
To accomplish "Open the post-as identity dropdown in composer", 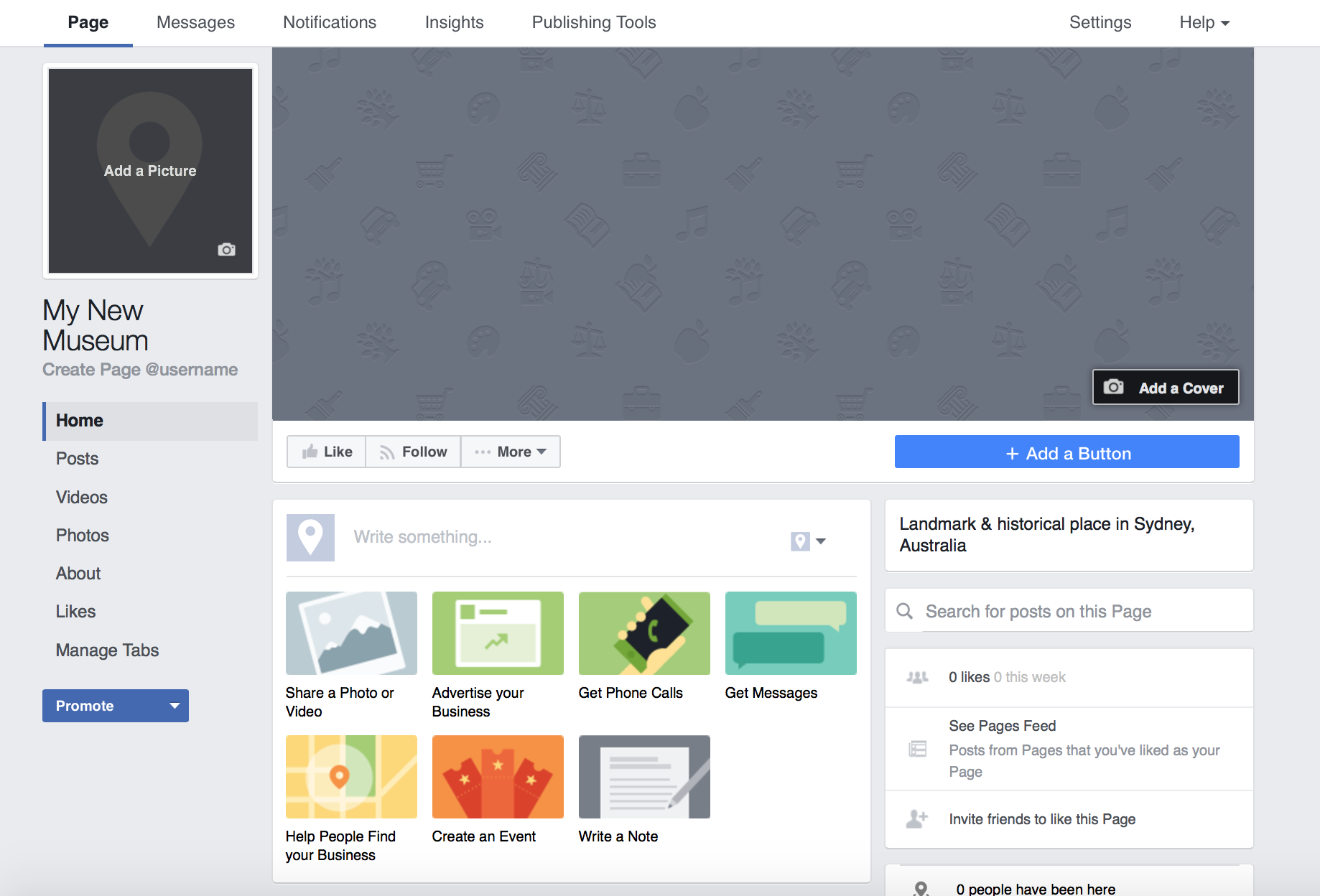I will 808,541.
